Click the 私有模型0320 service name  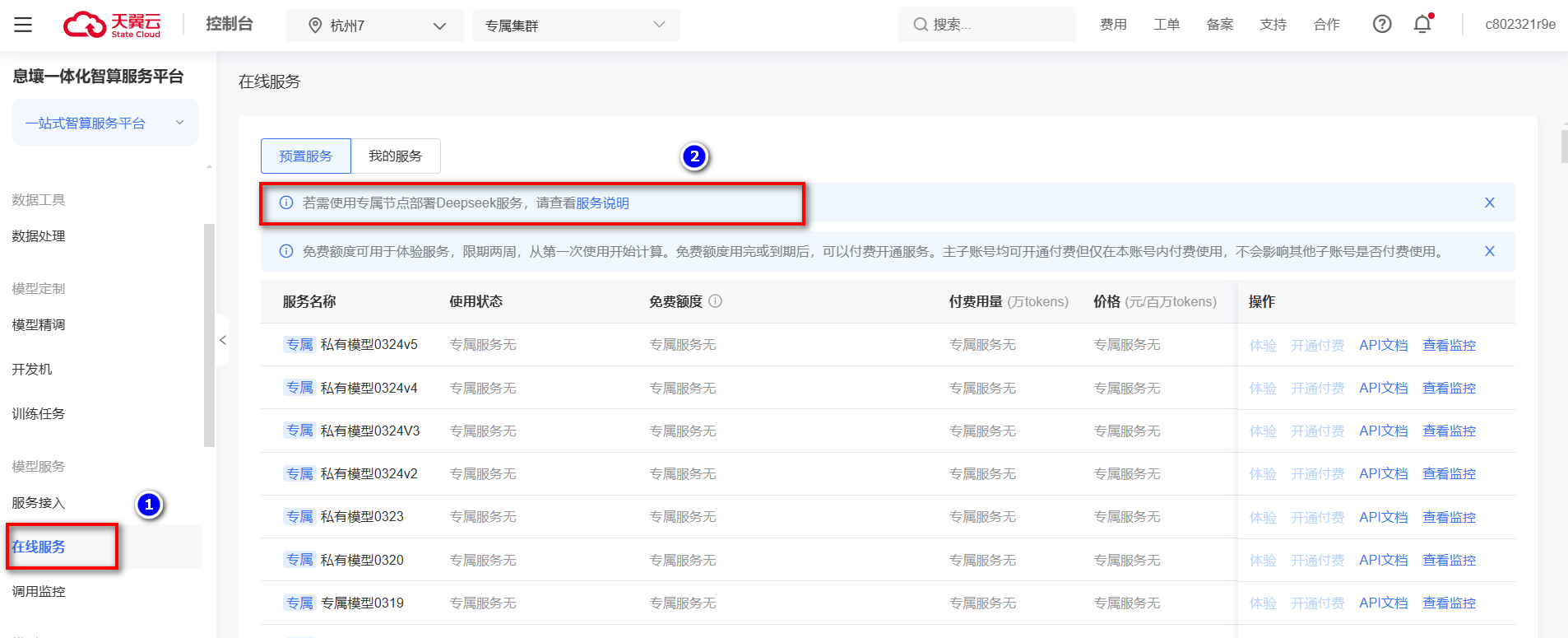point(362,560)
